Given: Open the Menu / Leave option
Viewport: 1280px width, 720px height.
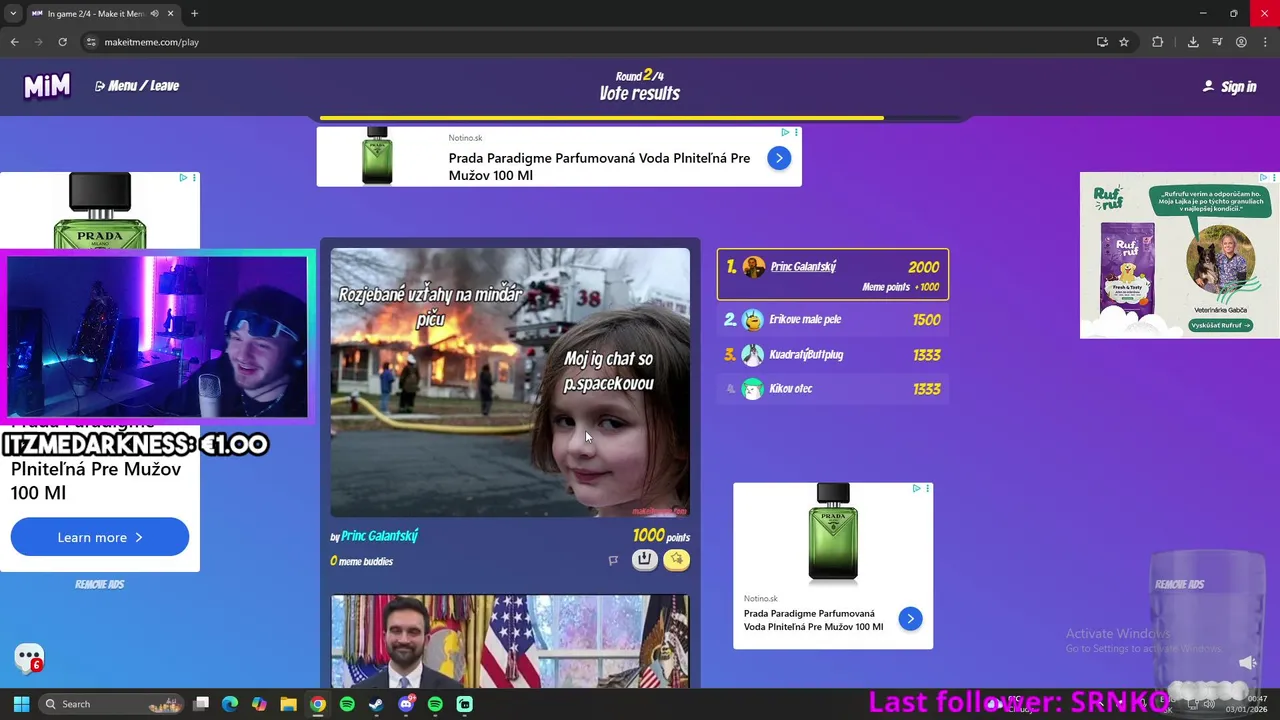Looking at the screenshot, I should click(137, 86).
